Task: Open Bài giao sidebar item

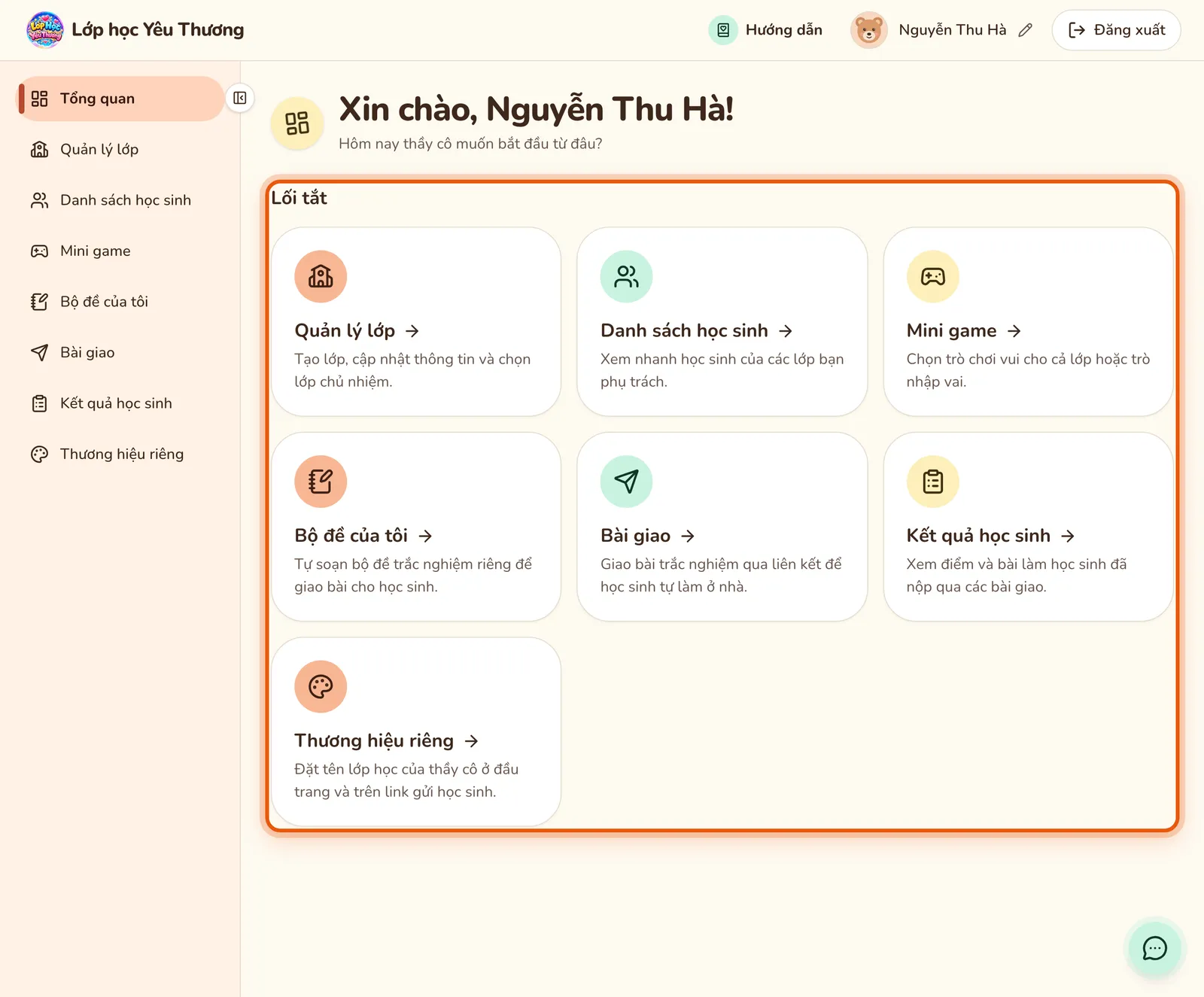Action: click(120, 352)
